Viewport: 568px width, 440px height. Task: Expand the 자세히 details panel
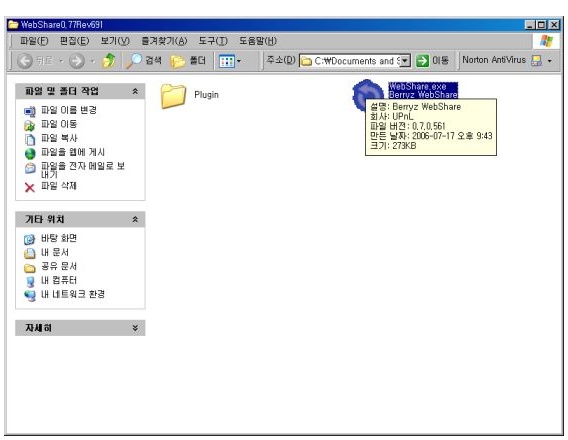(x=135, y=328)
